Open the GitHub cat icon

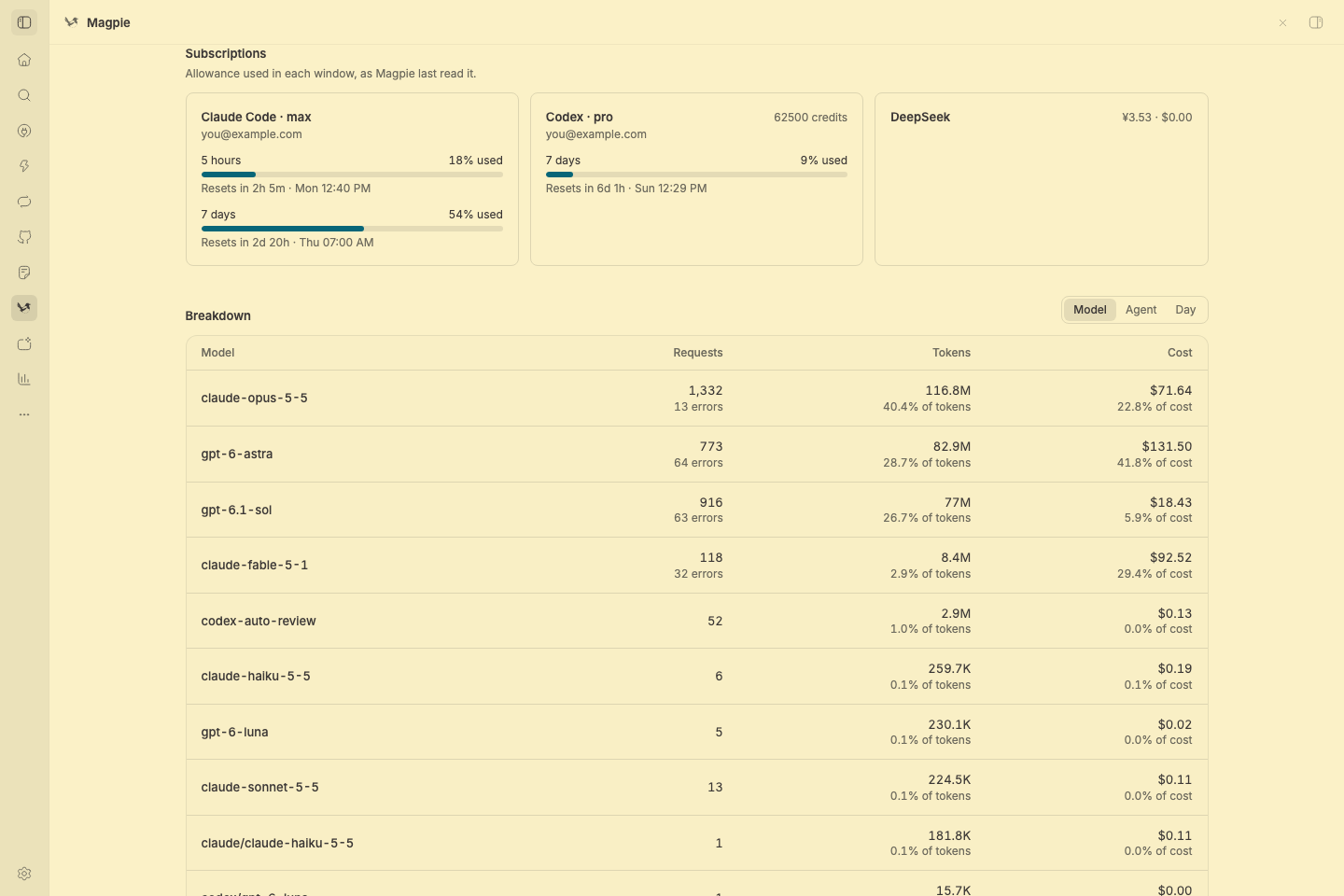coord(24,237)
